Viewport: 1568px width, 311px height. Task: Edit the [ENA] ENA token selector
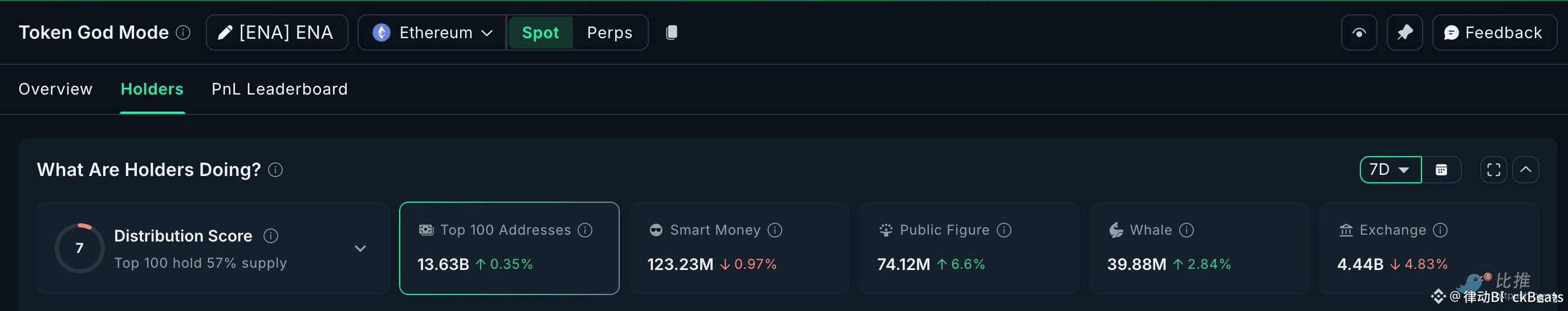[x=277, y=33]
